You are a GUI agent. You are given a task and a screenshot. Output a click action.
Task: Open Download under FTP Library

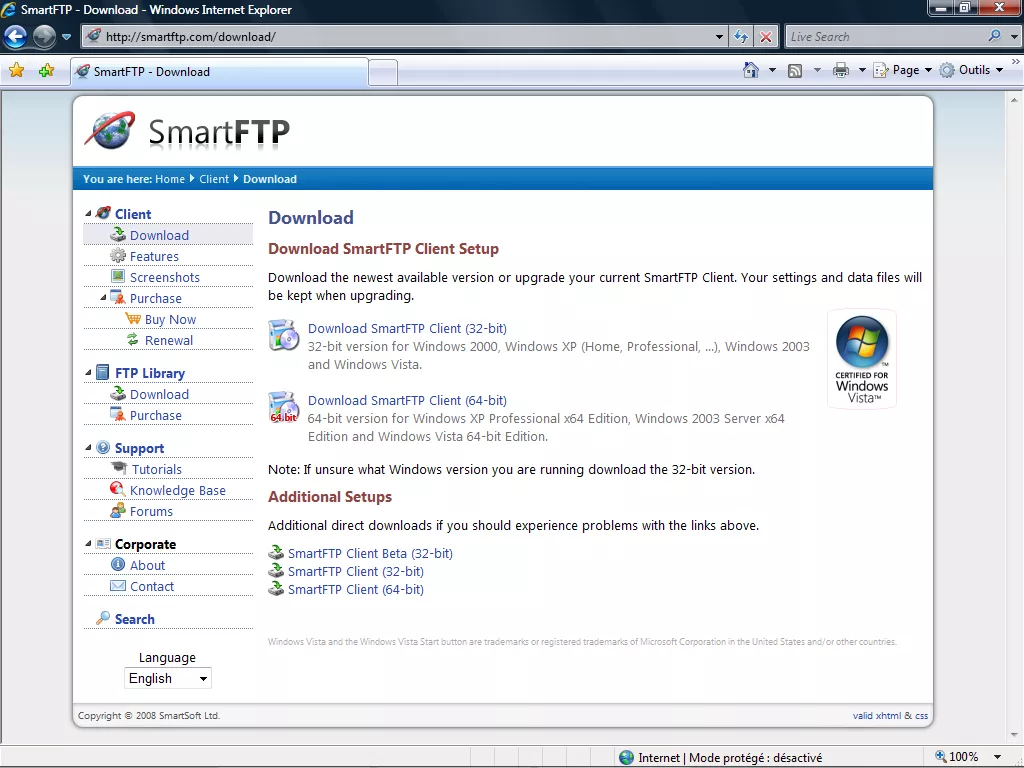click(159, 394)
